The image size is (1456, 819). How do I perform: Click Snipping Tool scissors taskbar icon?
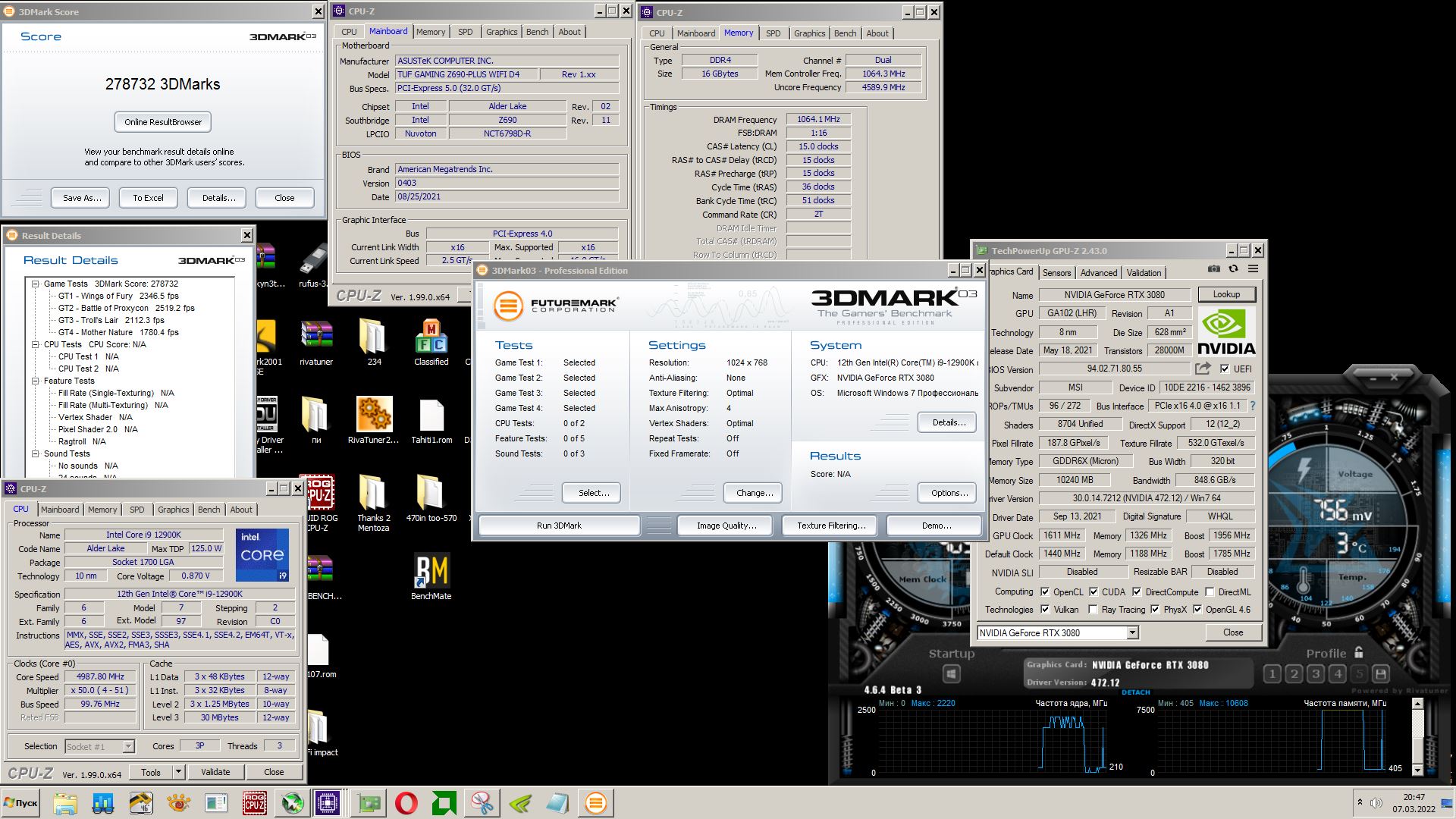482,803
